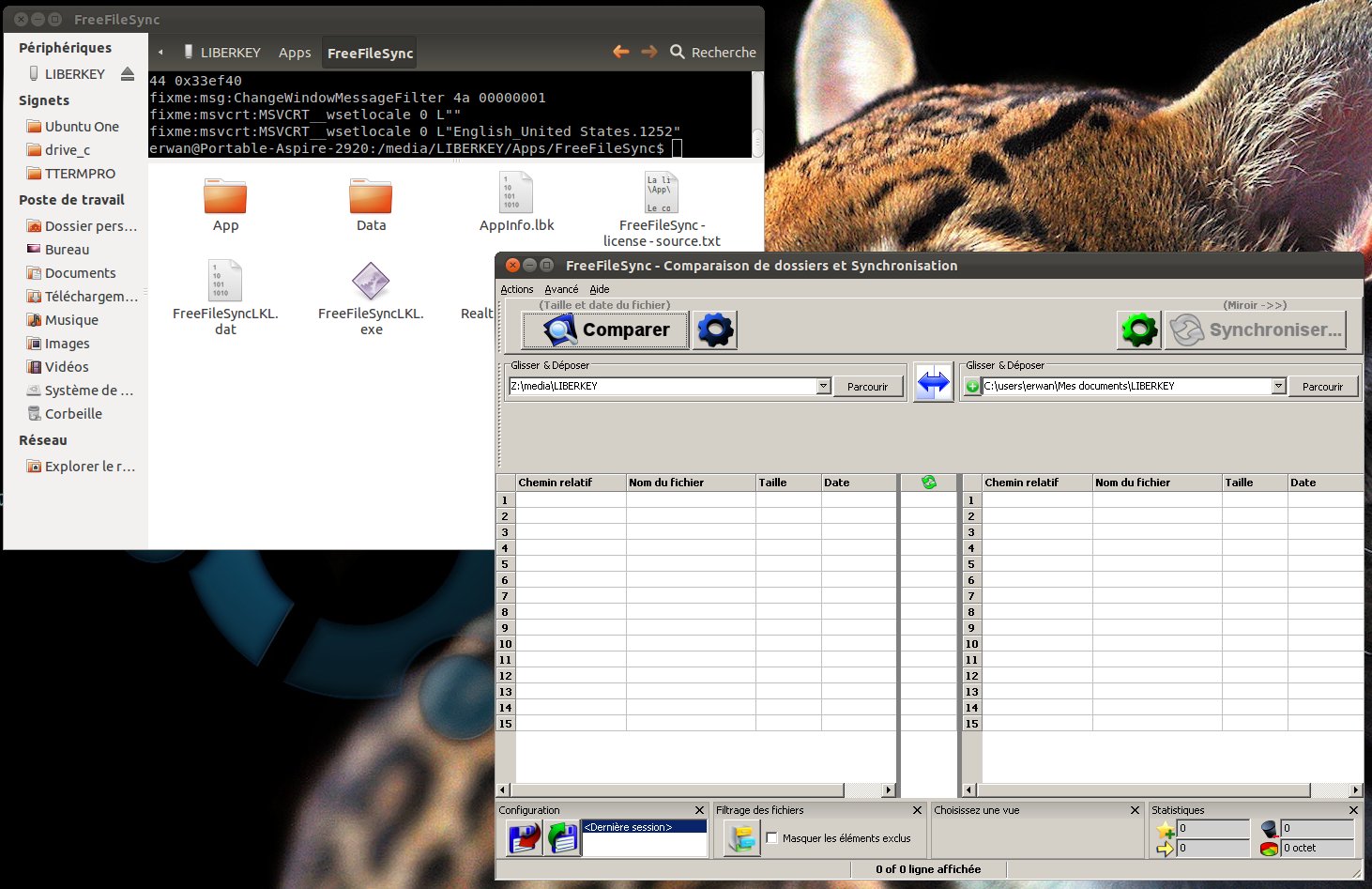This screenshot has height=889, width=1372.
Task: Click the path bar left scroll arrow
Action: (160, 53)
